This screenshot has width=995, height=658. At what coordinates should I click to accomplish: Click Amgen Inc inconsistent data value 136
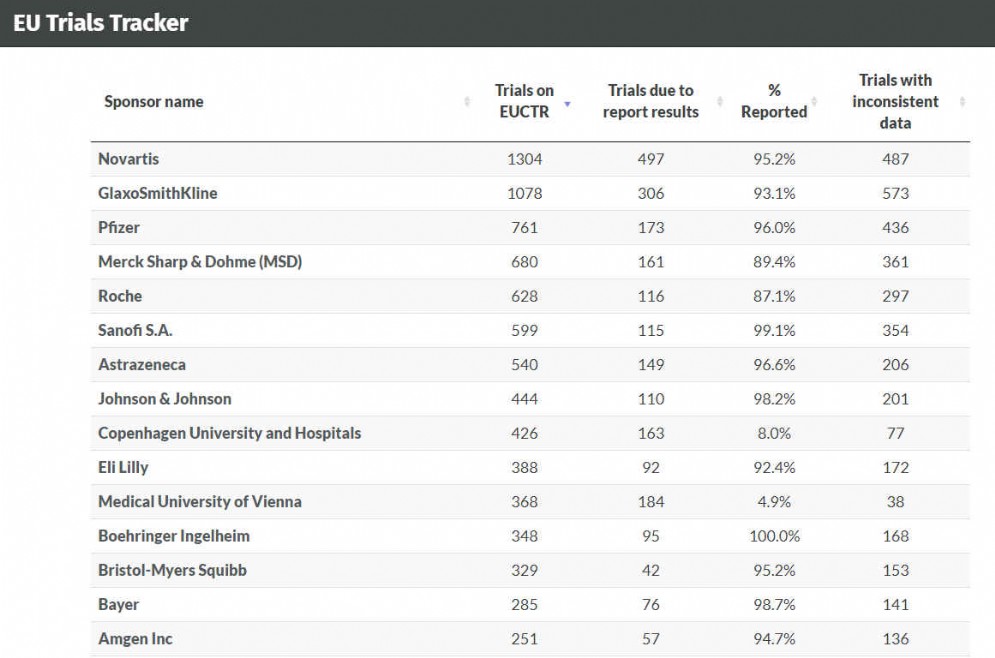[895, 638]
